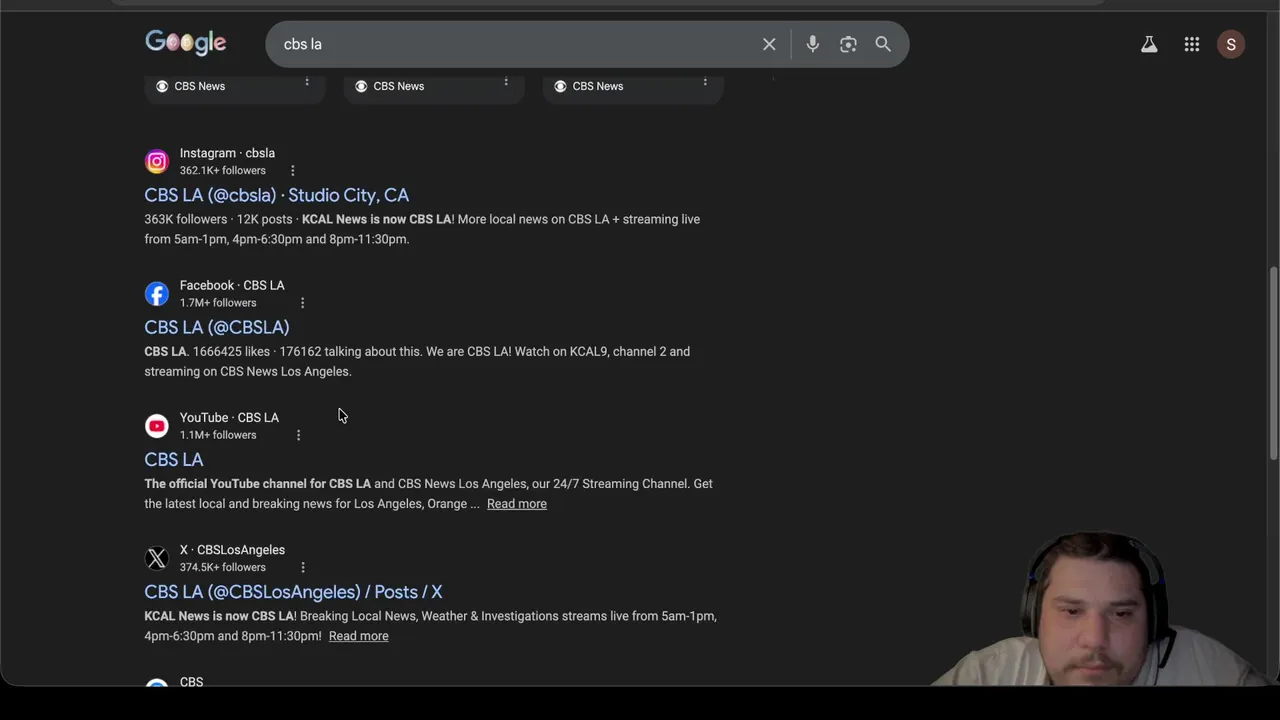Open more options for YouTube result
Screen dimensions: 1280x720
(298, 435)
